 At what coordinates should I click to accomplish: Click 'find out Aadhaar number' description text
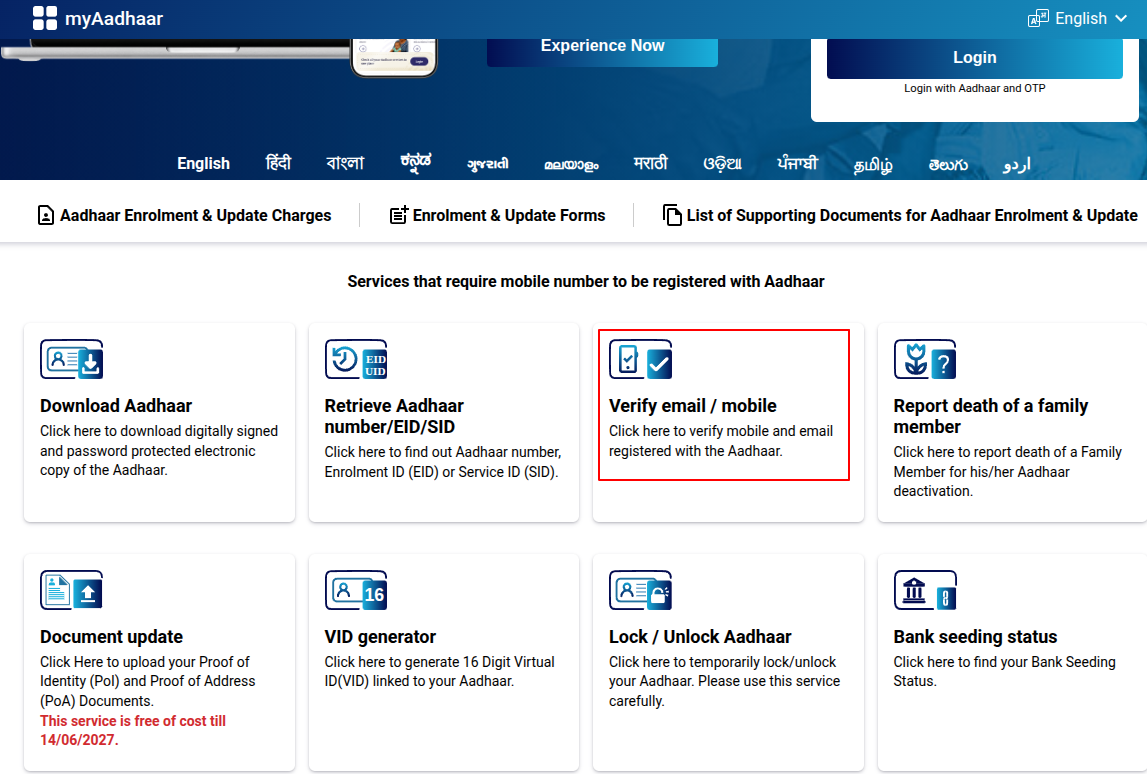tap(443, 462)
